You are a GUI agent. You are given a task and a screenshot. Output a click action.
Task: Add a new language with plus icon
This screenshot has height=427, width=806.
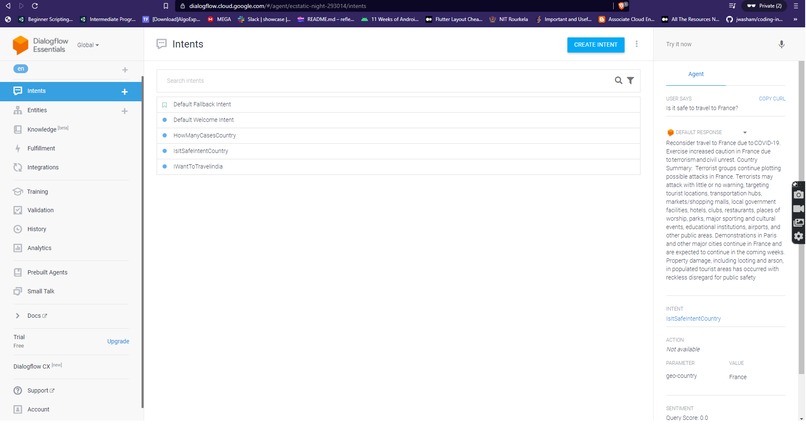(125, 70)
